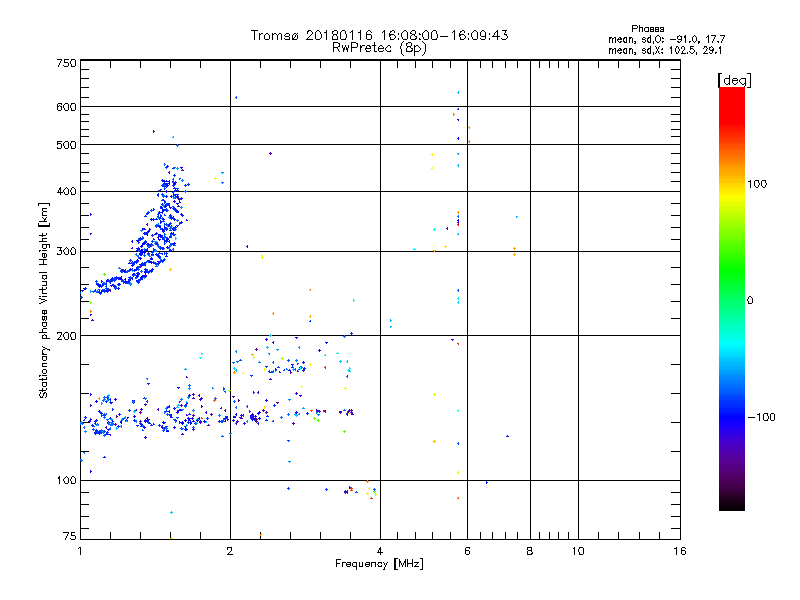Click the y-axis tick label '400'
Screen dimensions: 800x600
point(66,191)
